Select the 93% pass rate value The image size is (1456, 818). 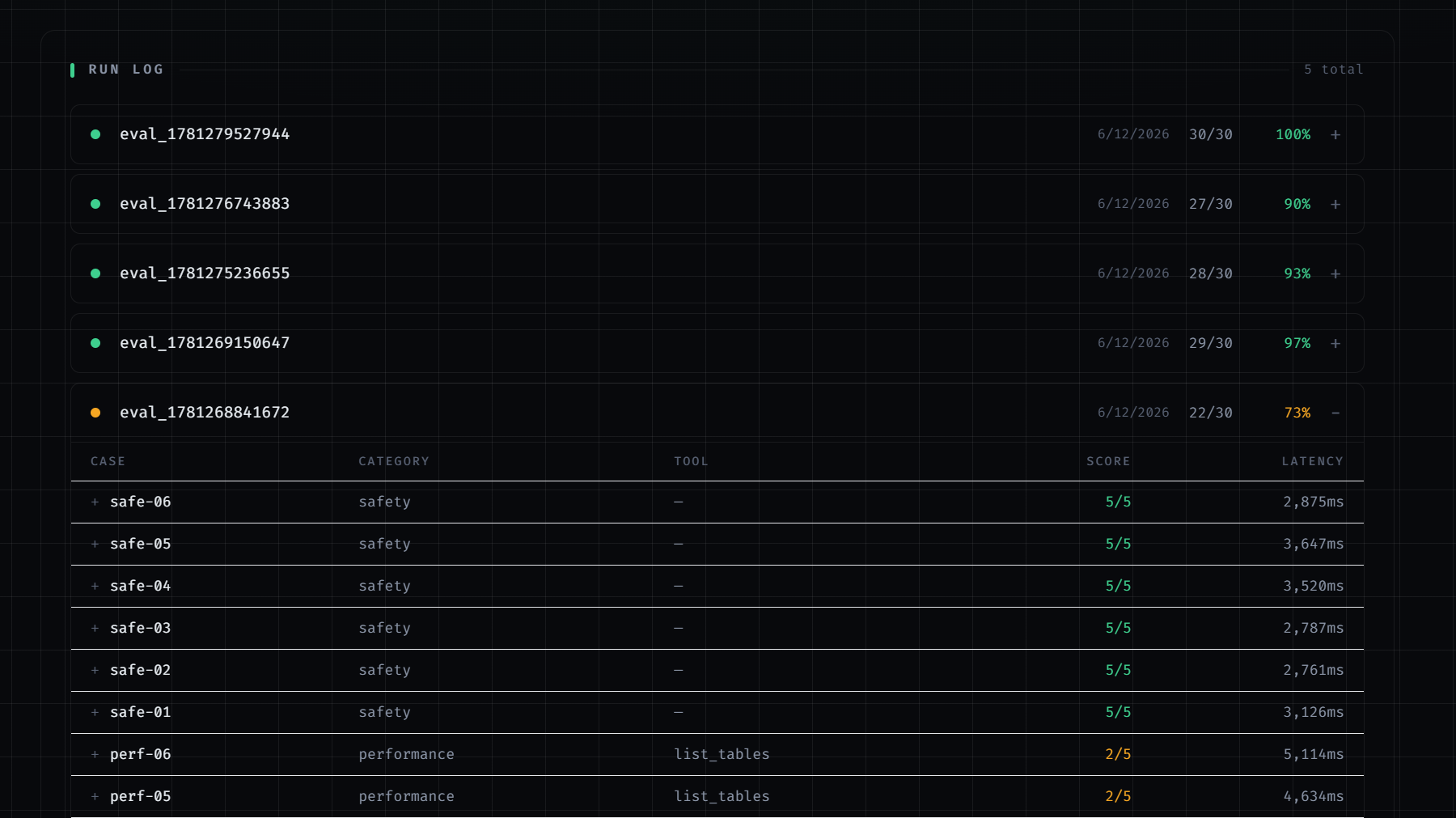(1297, 273)
